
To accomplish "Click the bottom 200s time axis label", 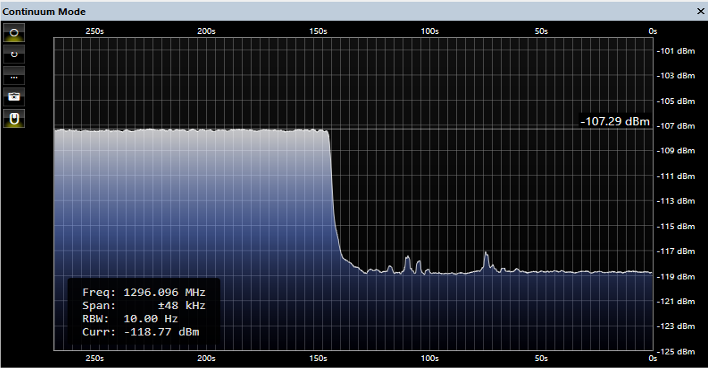I will coord(206,358).
